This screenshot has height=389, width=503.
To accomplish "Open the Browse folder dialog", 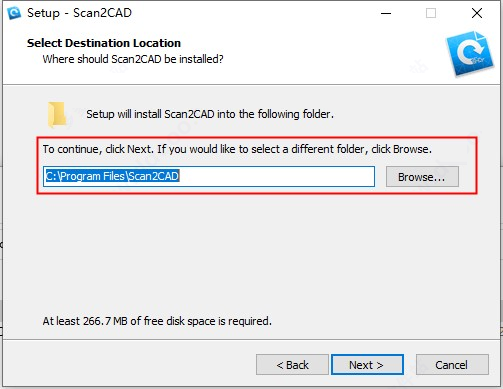I will coord(422,177).
